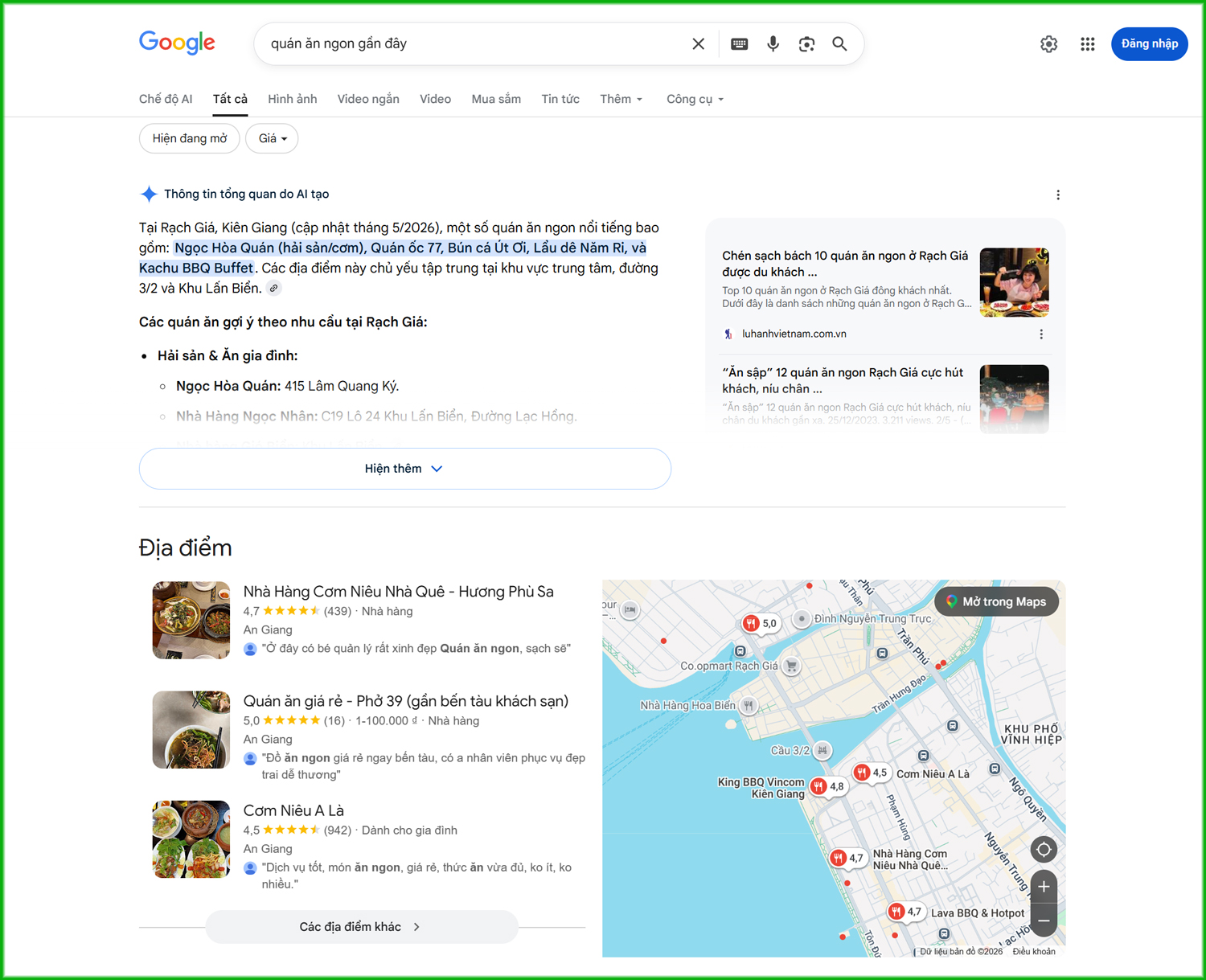
Task: Select the Tất cả tab
Action: 230,99
